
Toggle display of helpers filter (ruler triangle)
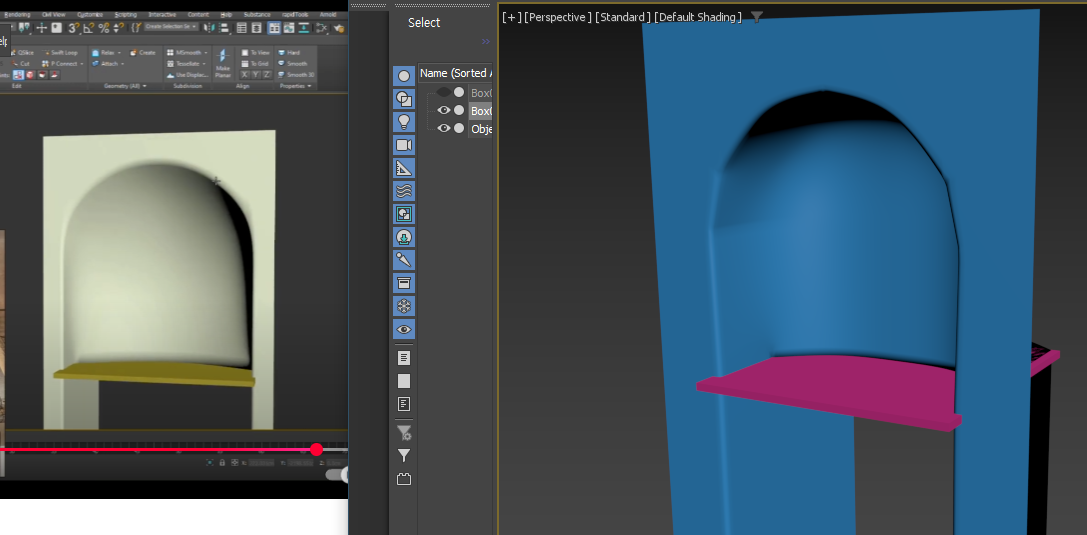pyautogui.click(x=404, y=168)
